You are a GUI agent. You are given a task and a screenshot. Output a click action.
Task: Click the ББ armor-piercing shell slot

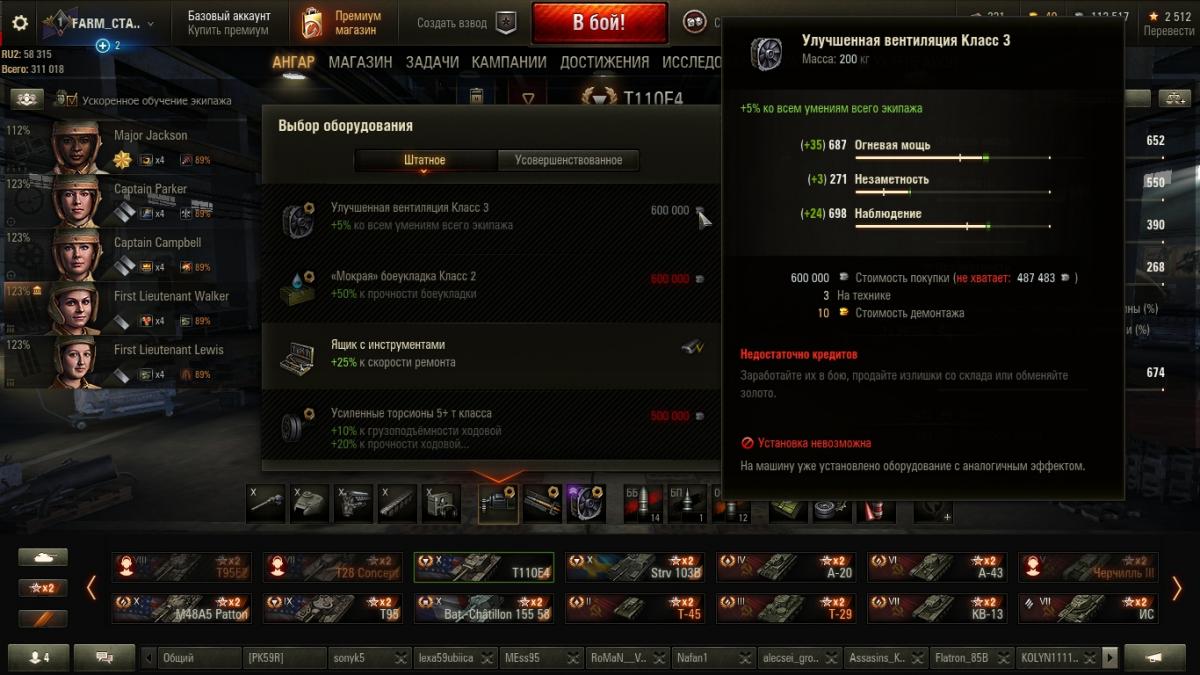(x=641, y=504)
